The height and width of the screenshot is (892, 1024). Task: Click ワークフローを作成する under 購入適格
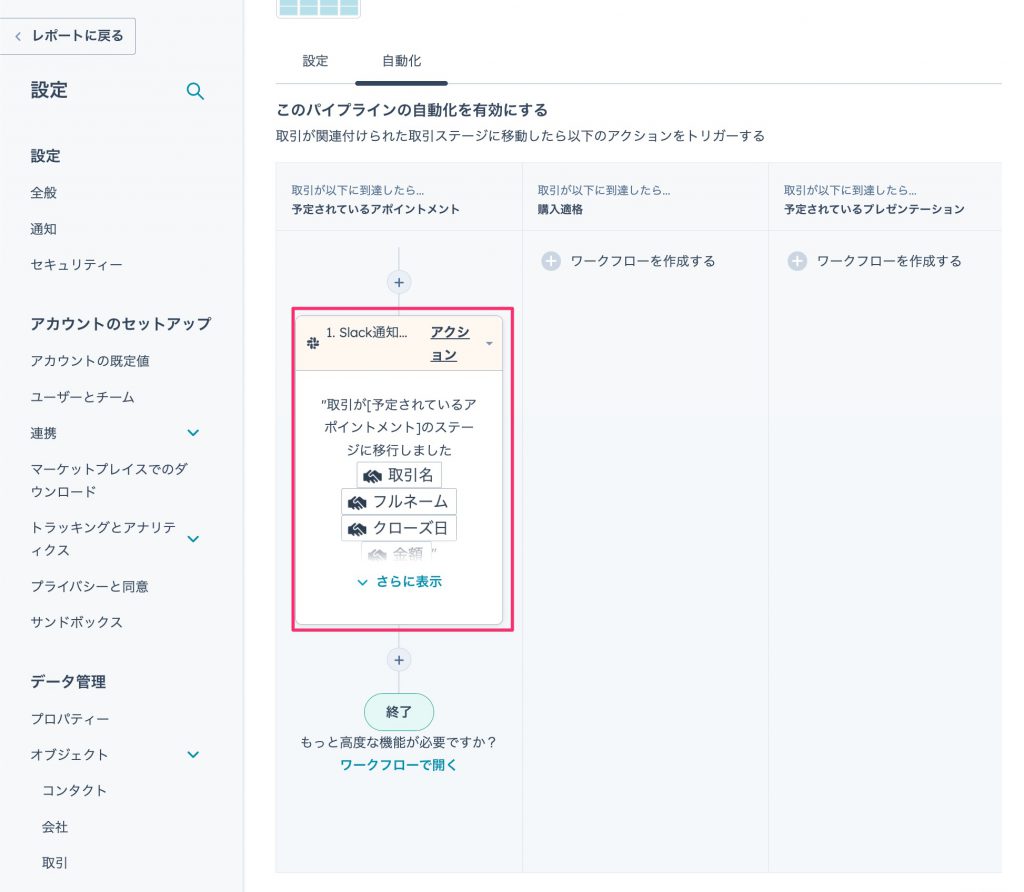(x=643, y=261)
